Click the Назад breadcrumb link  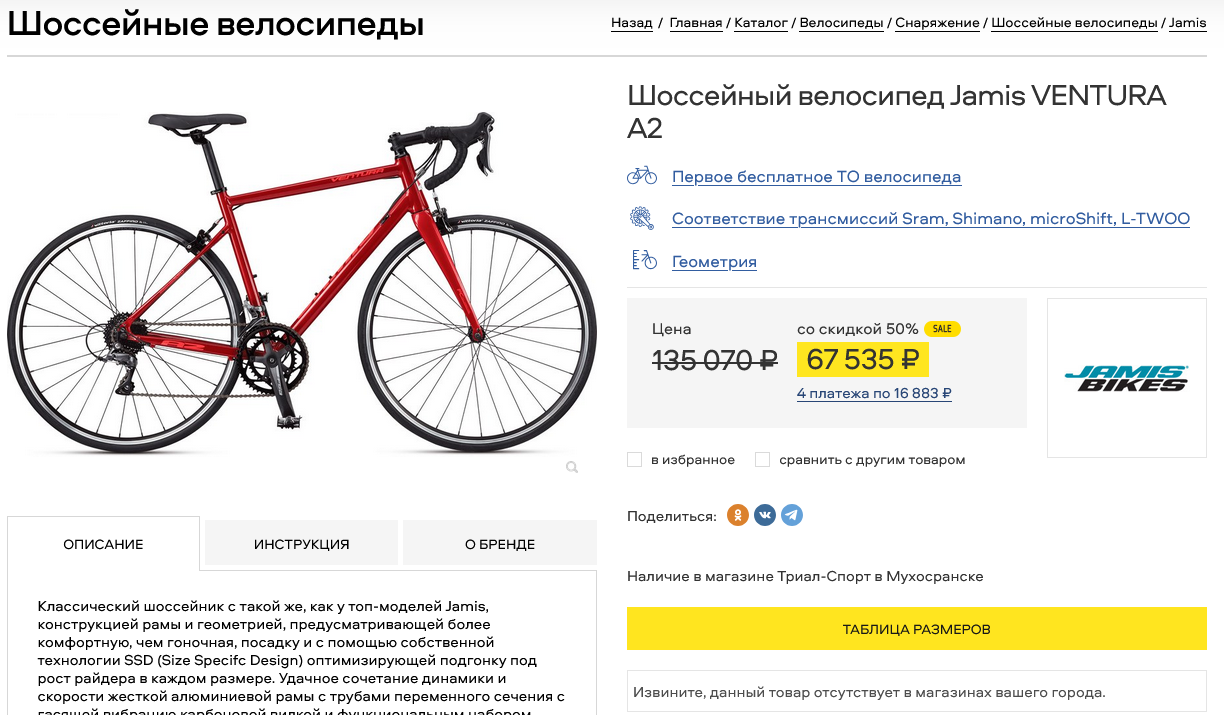click(631, 23)
